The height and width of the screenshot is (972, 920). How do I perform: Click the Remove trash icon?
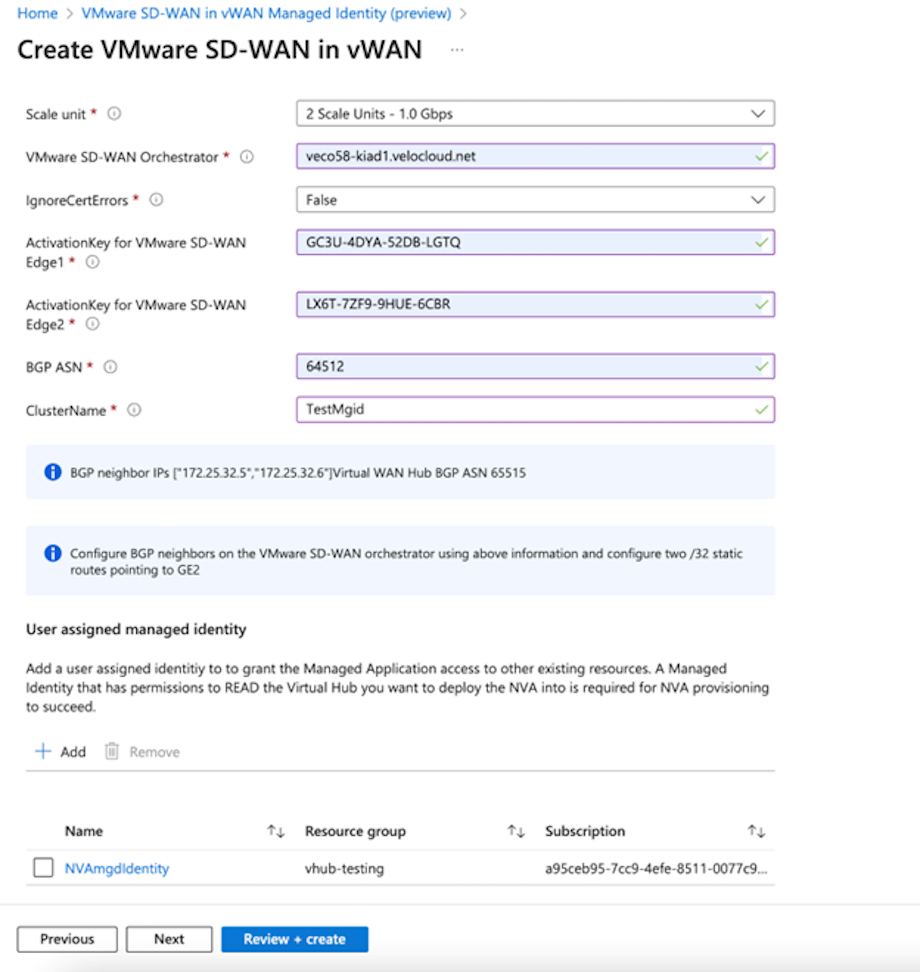113,751
